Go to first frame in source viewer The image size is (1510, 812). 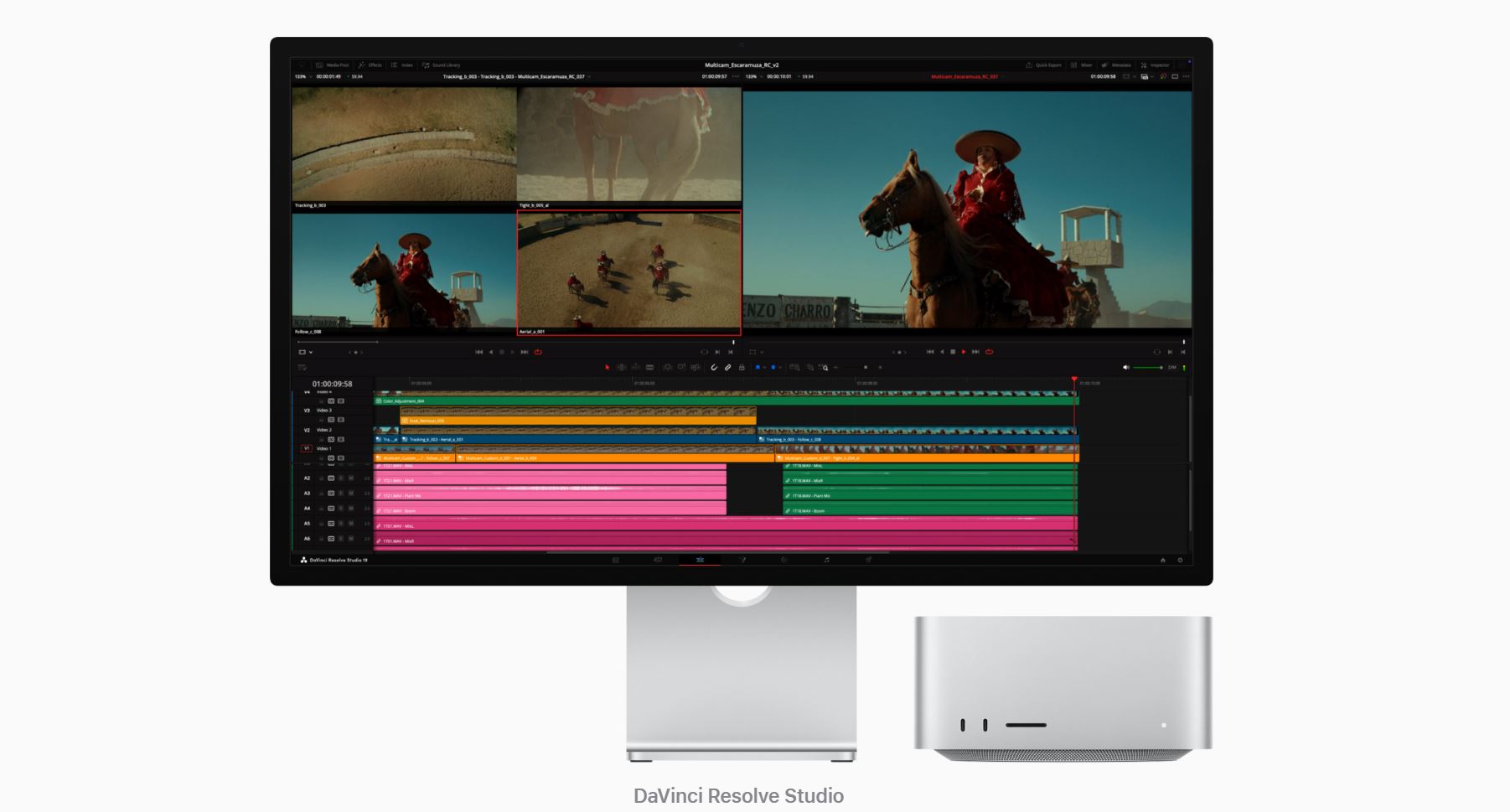point(479,352)
